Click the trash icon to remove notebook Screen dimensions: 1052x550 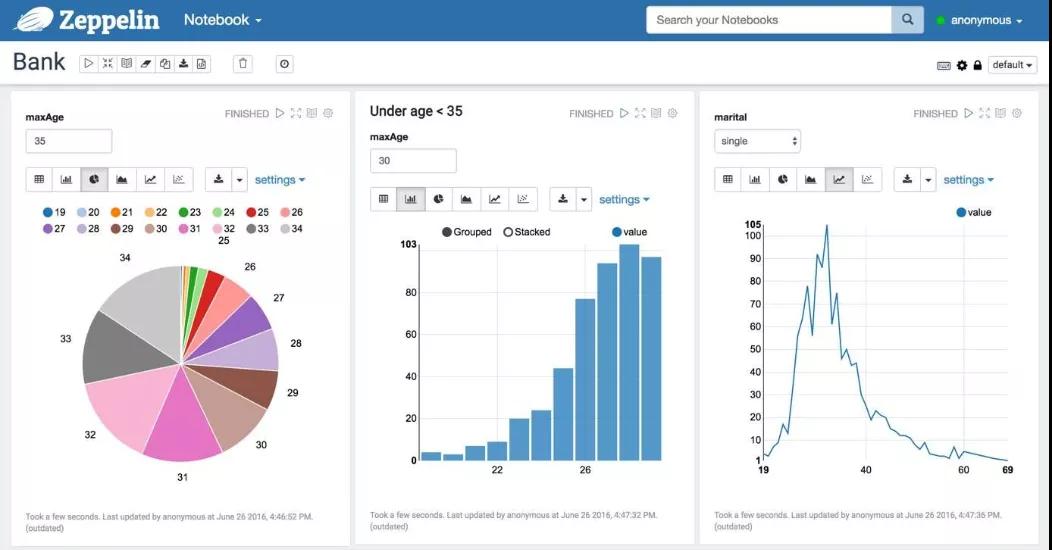pyautogui.click(x=243, y=64)
